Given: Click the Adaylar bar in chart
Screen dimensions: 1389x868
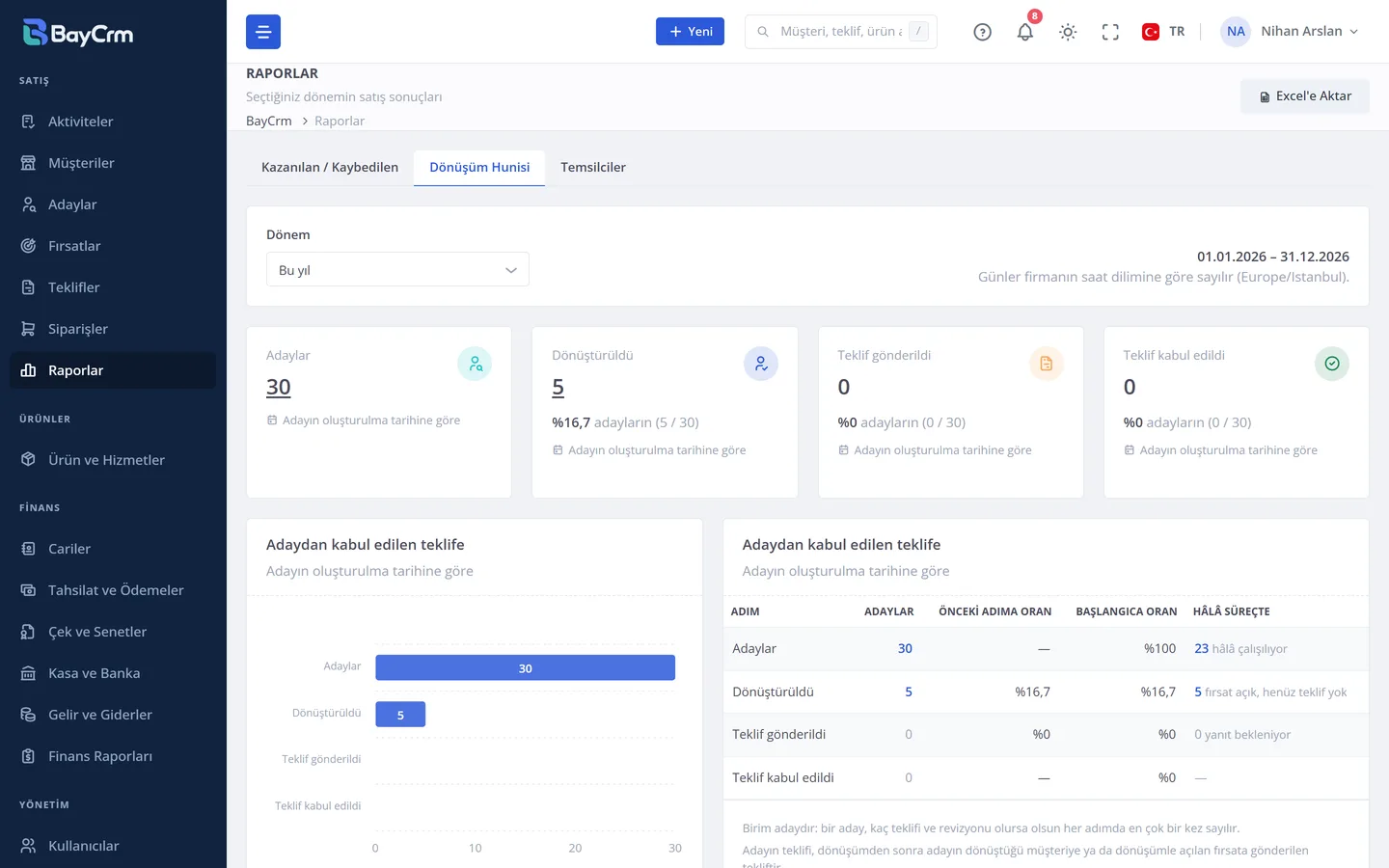Looking at the screenshot, I should [525, 667].
